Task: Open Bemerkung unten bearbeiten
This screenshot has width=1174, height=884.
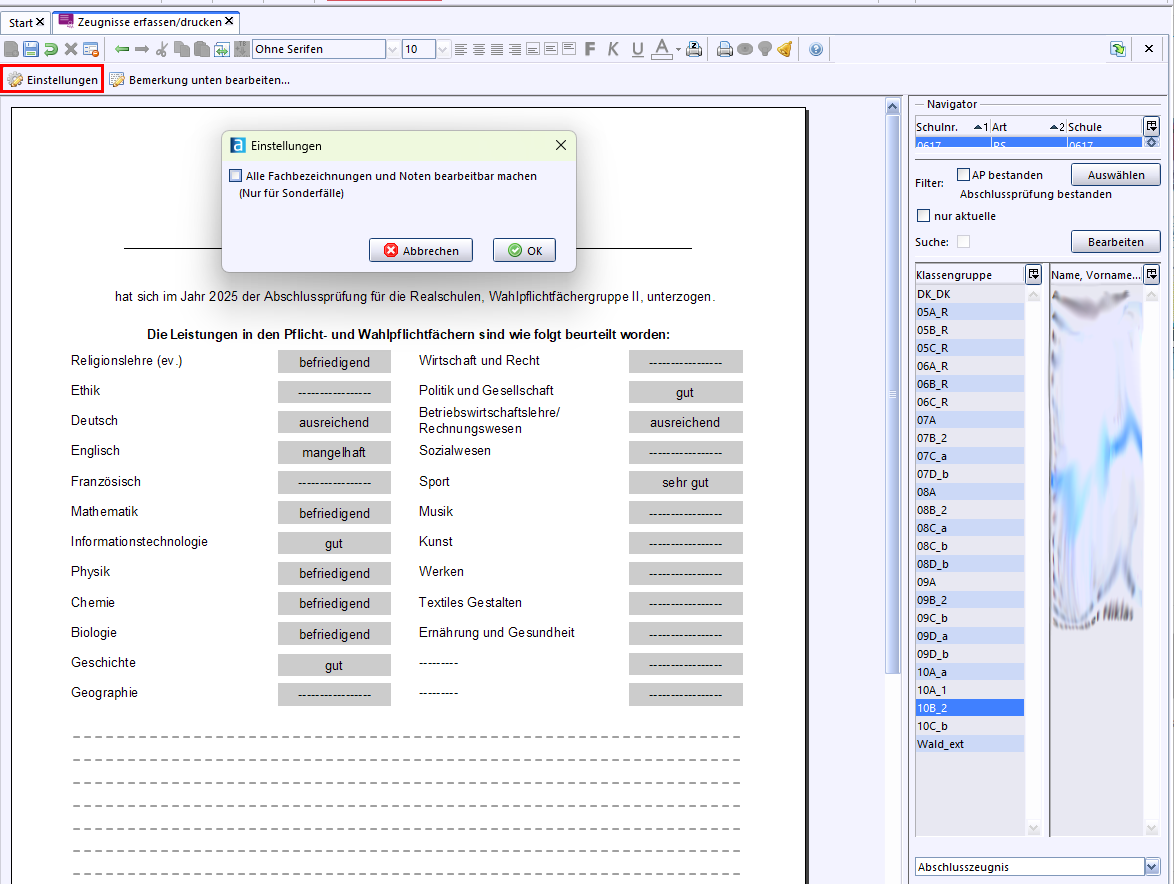Action: point(199,80)
